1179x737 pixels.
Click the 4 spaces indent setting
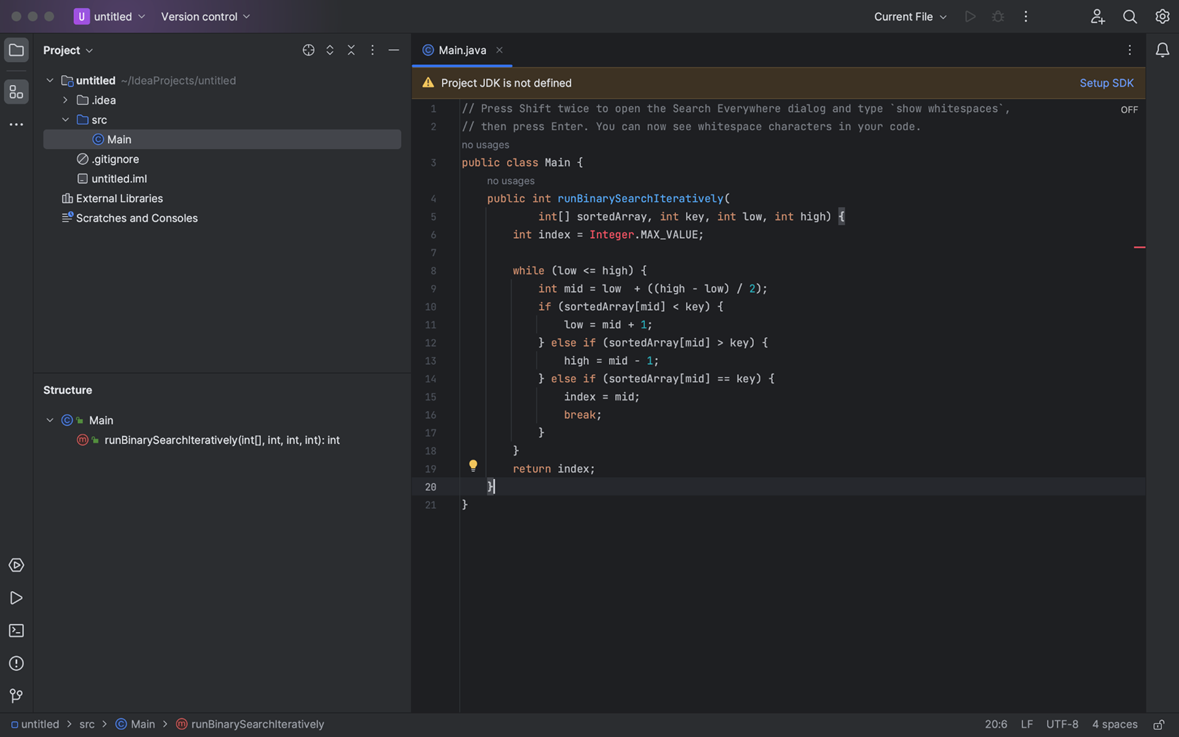pyautogui.click(x=1114, y=724)
